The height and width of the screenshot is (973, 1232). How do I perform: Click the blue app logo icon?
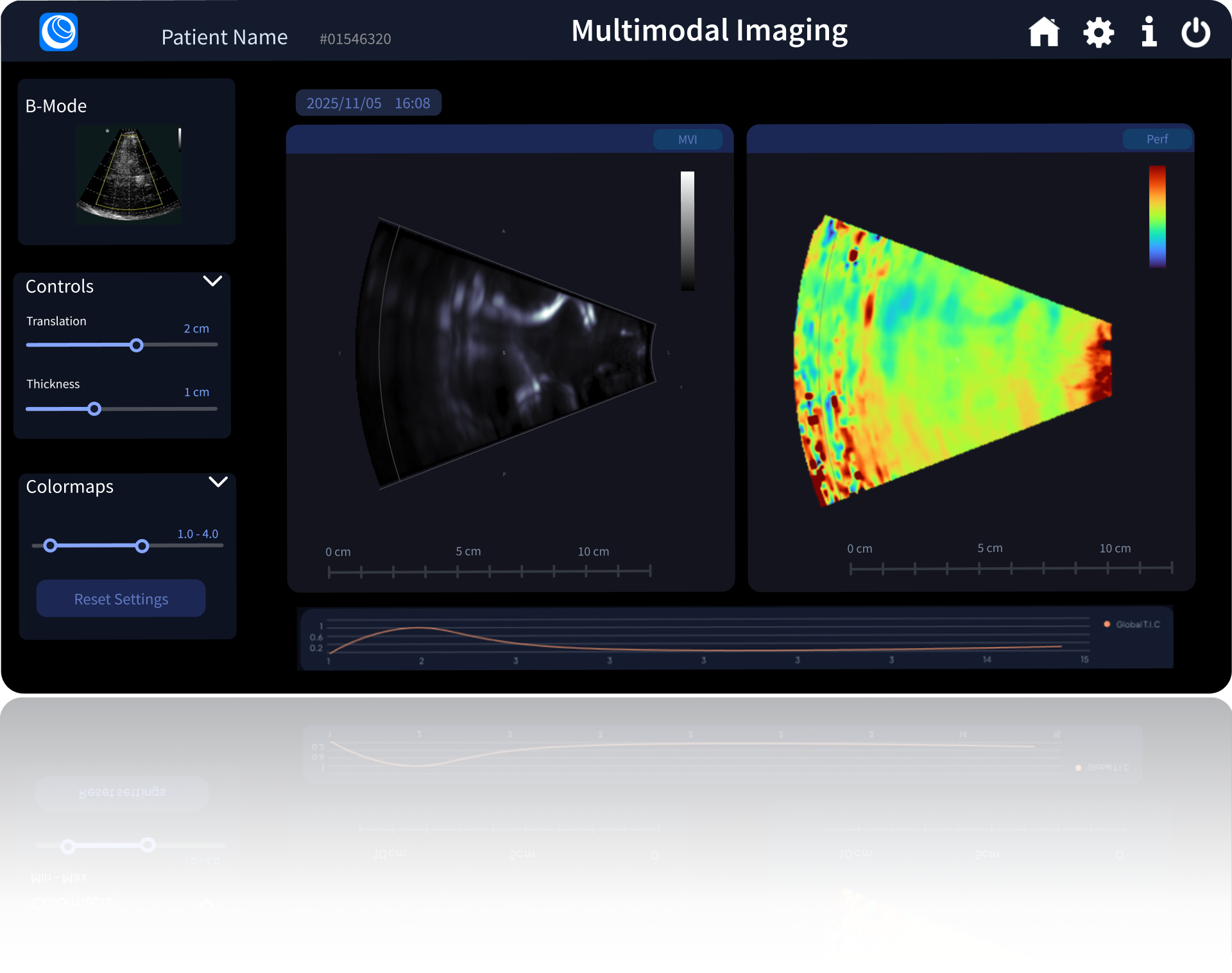pos(58,32)
